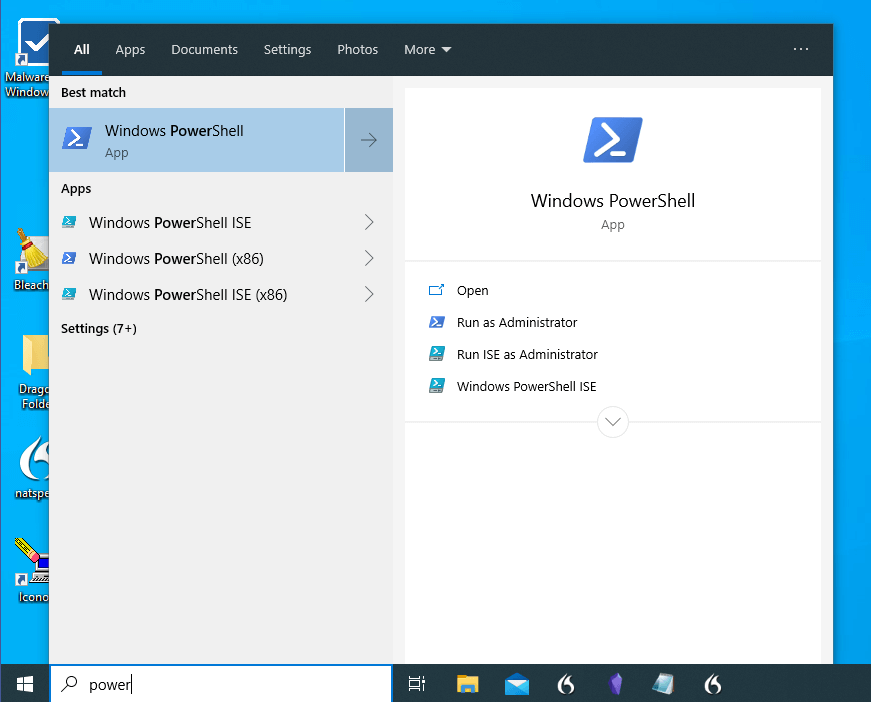The image size is (871, 702).
Task: Click the Task View taskbar icon
Action: click(417, 684)
